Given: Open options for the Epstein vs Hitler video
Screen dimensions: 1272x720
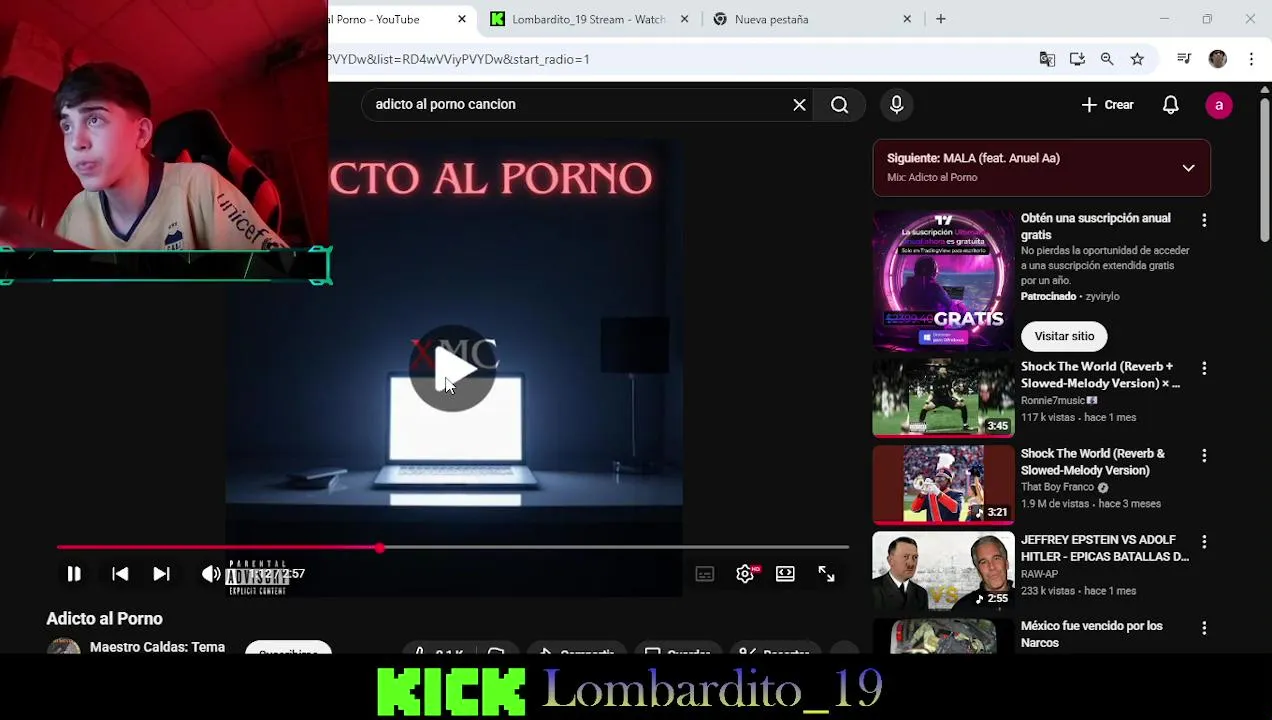Looking at the screenshot, I should click(x=1204, y=542).
